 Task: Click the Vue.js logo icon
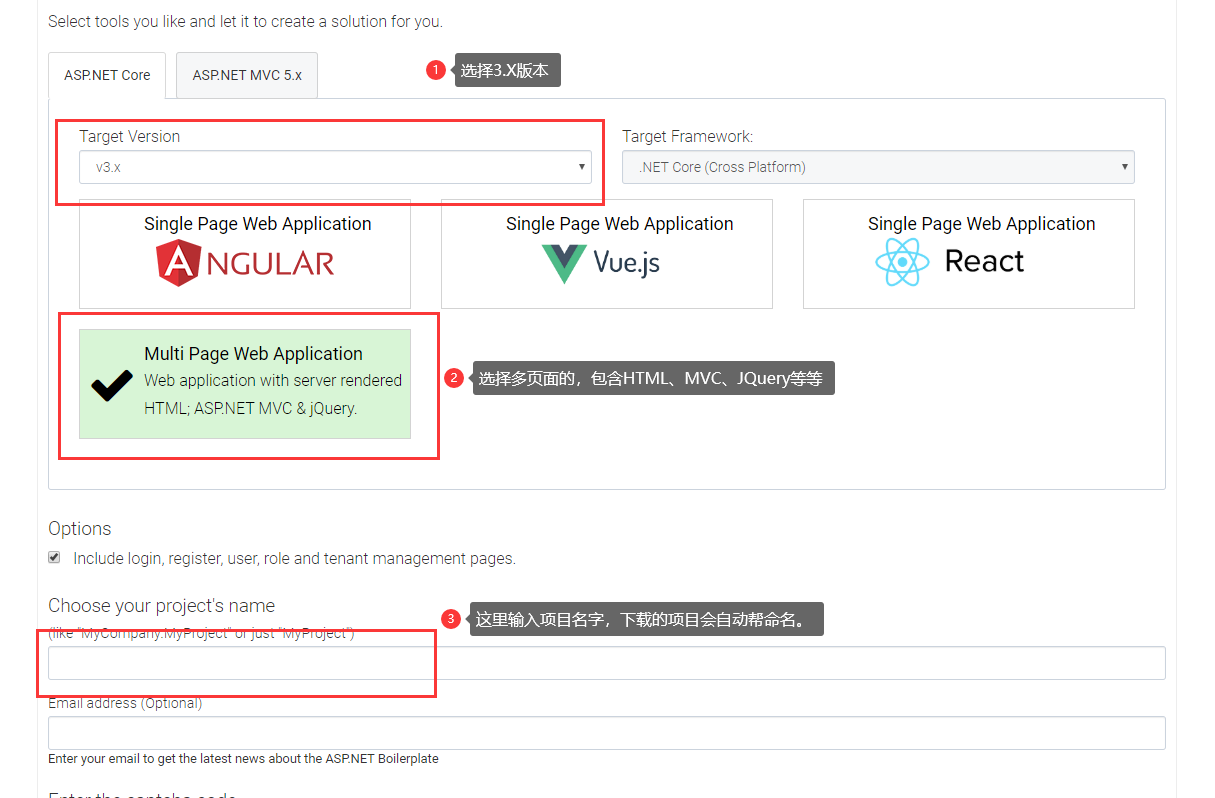601,263
